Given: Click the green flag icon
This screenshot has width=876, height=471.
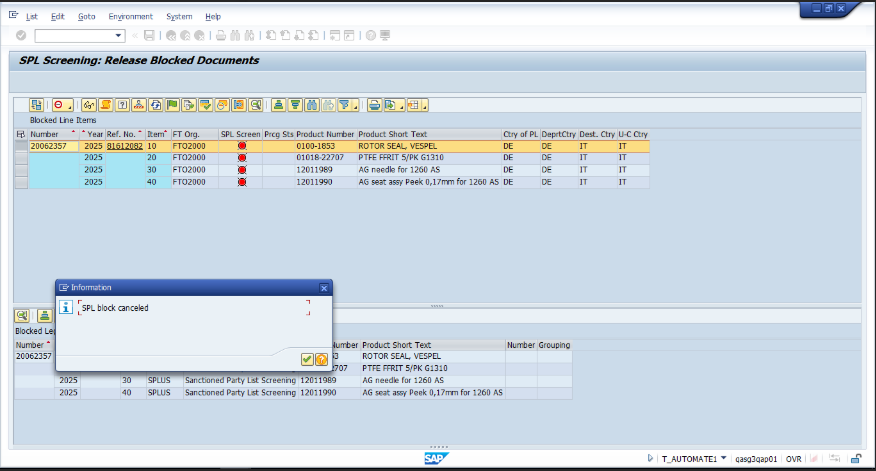Looking at the screenshot, I should point(172,105).
